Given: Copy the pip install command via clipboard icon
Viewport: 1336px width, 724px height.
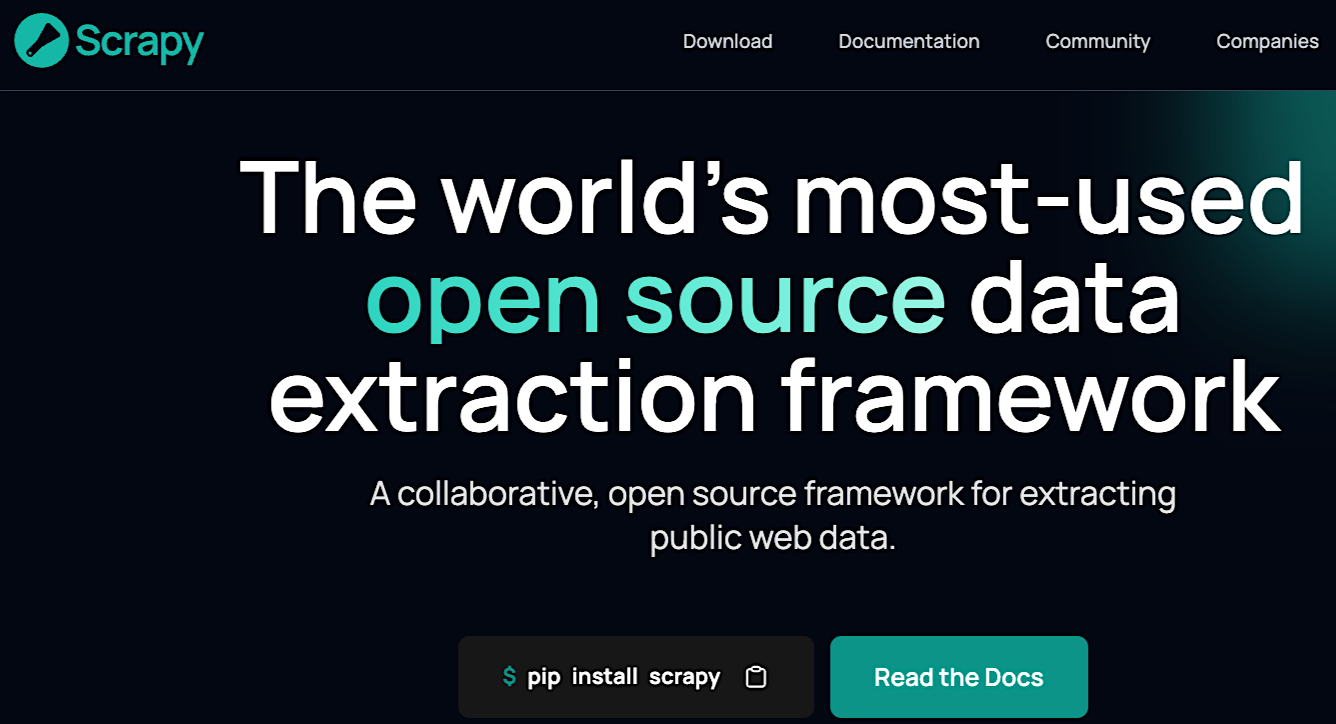Looking at the screenshot, I should click(756, 677).
